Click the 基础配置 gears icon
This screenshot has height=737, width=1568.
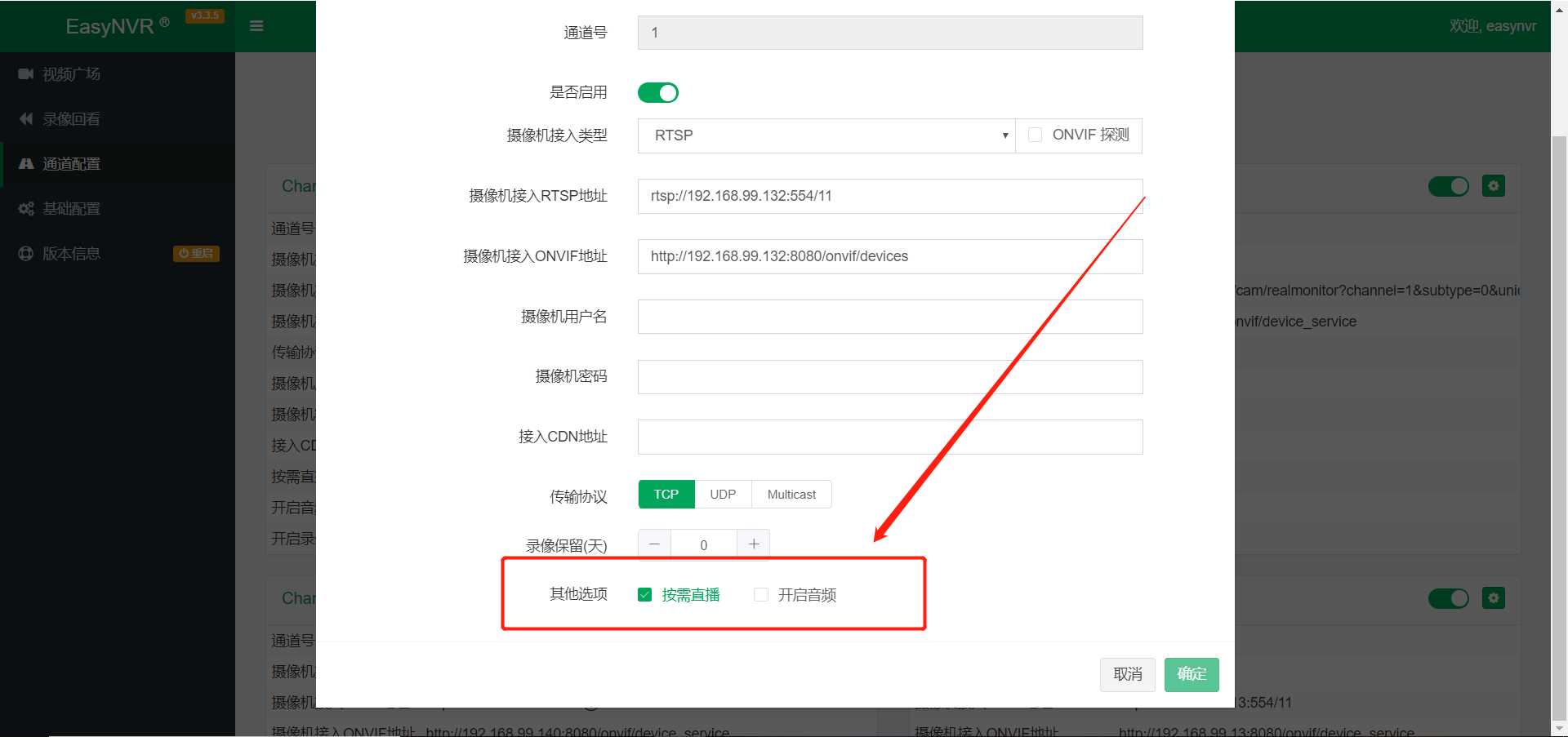click(25, 208)
